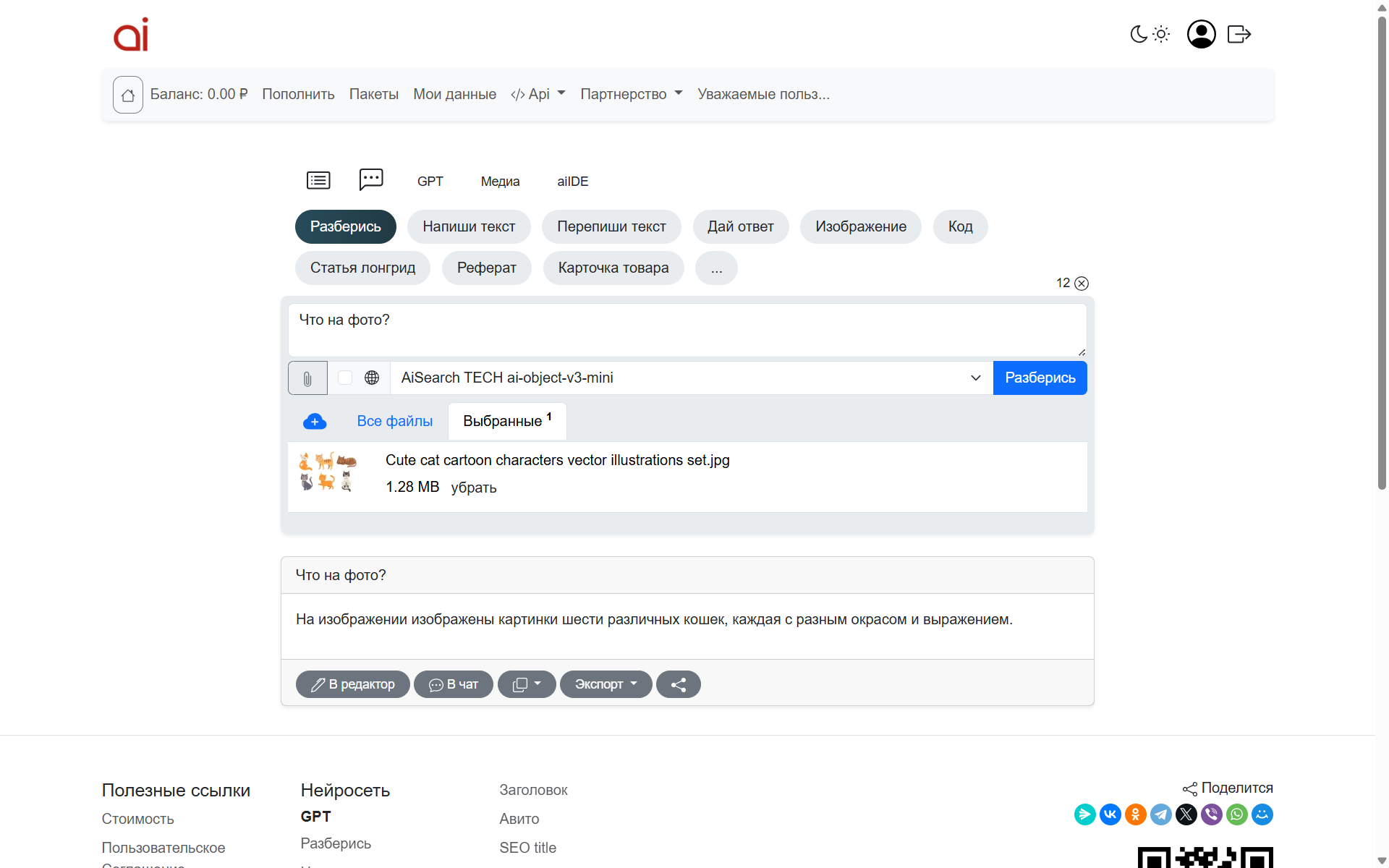The height and width of the screenshot is (868, 1389).
Task: Click the убрать link to remove file
Action: click(473, 488)
